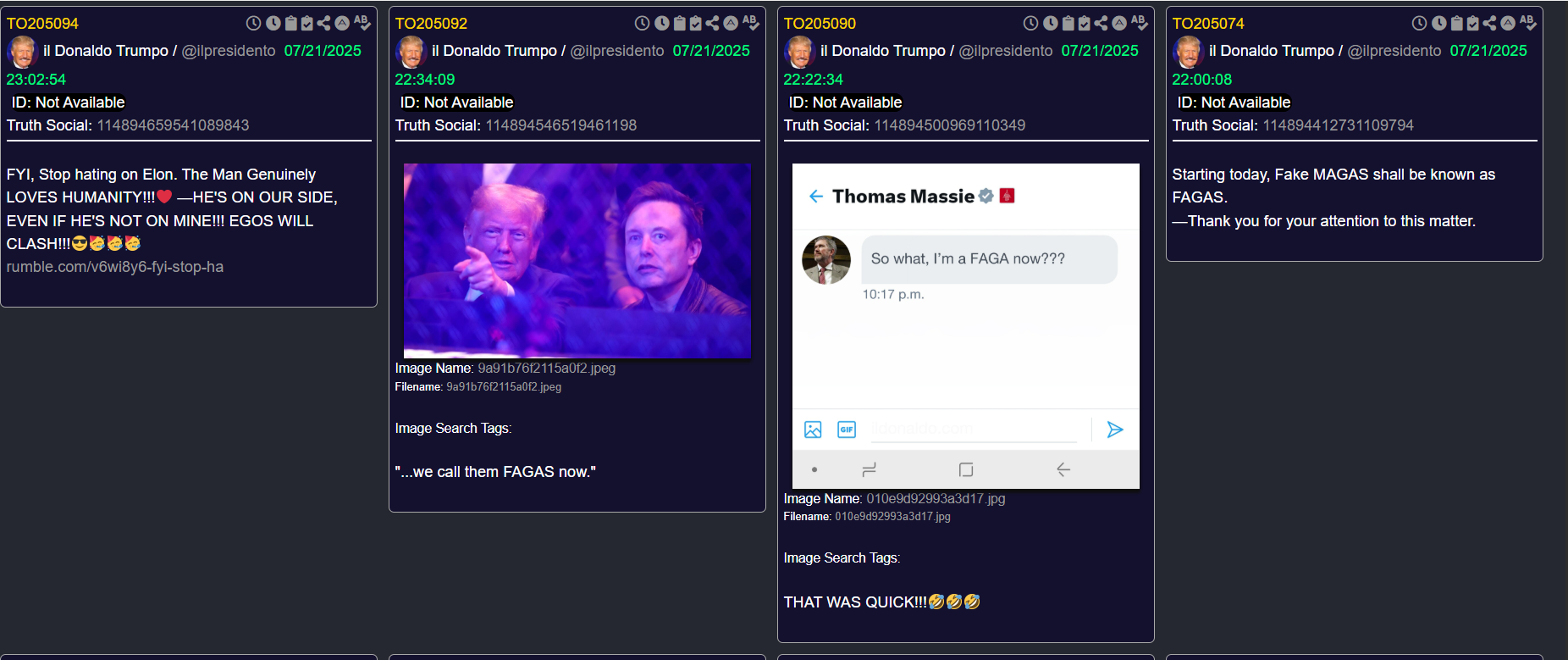The image size is (1568, 660).
Task: Share post TO205092 via the share icon
Action: coord(712,23)
